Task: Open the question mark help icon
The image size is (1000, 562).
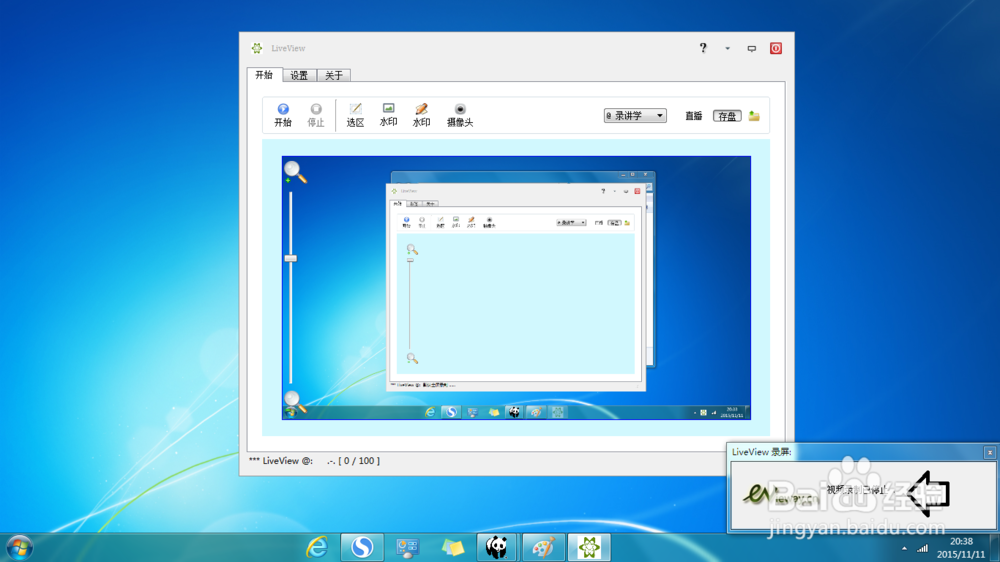Action: pos(703,48)
